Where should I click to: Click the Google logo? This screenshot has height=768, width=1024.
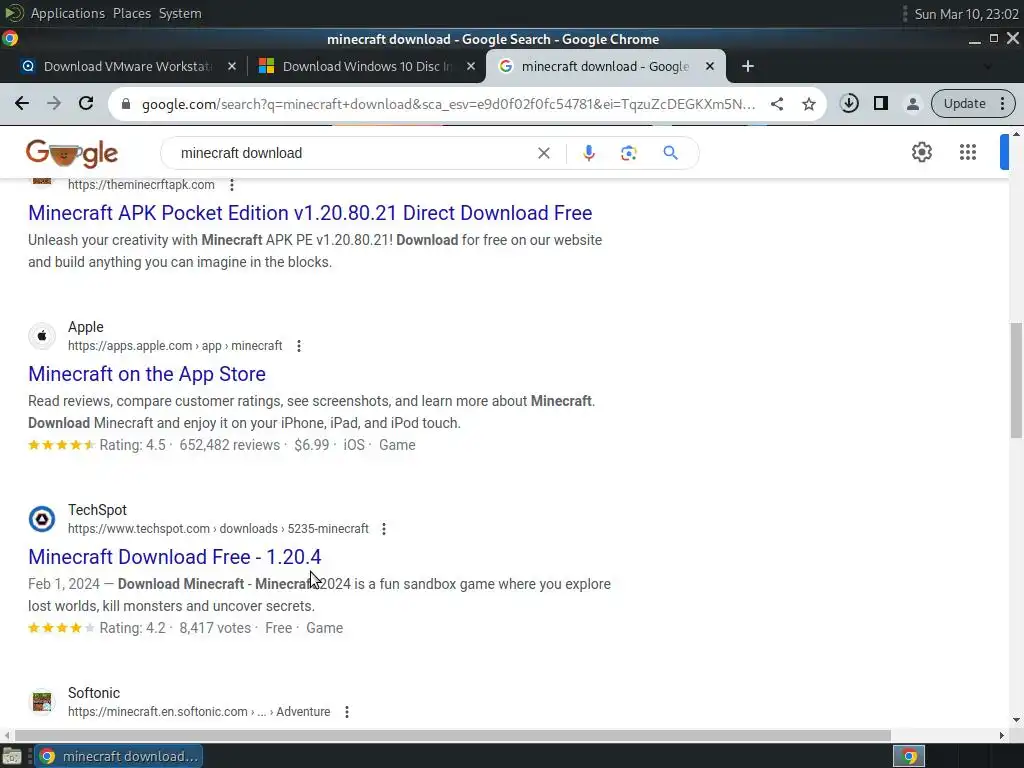(72, 153)
